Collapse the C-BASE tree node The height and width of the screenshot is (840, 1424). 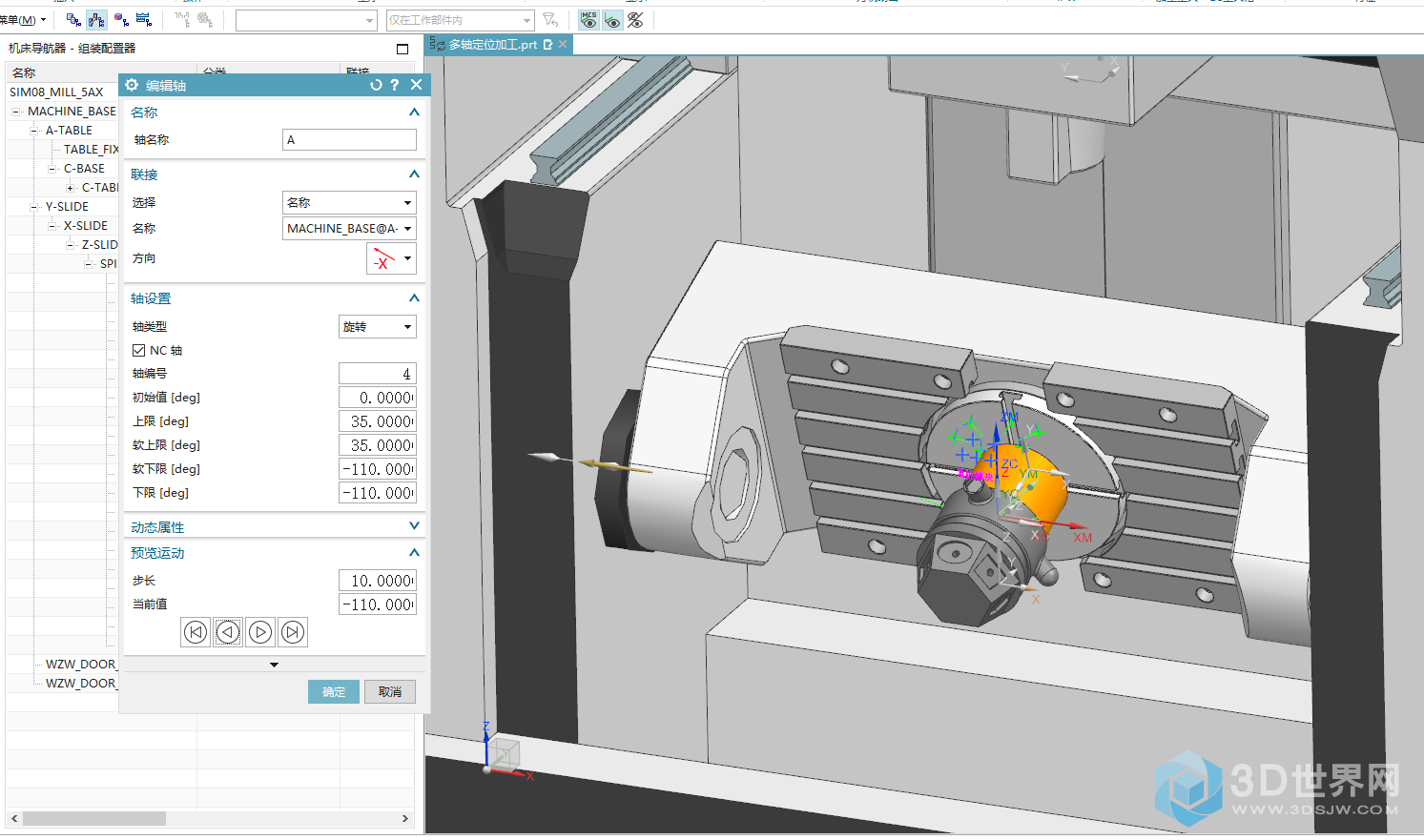point(52,169)
